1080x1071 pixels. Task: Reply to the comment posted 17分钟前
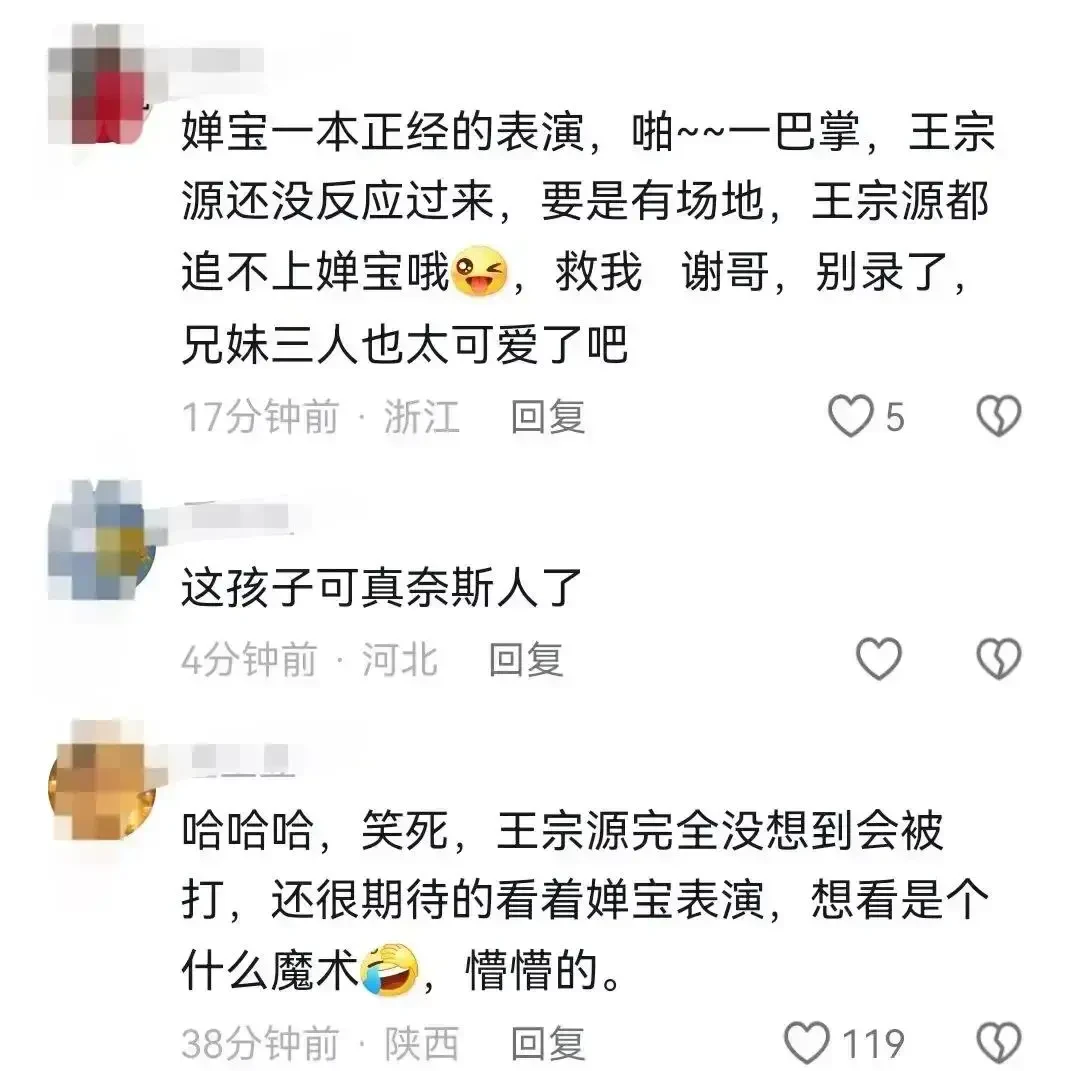pos(548,417)
